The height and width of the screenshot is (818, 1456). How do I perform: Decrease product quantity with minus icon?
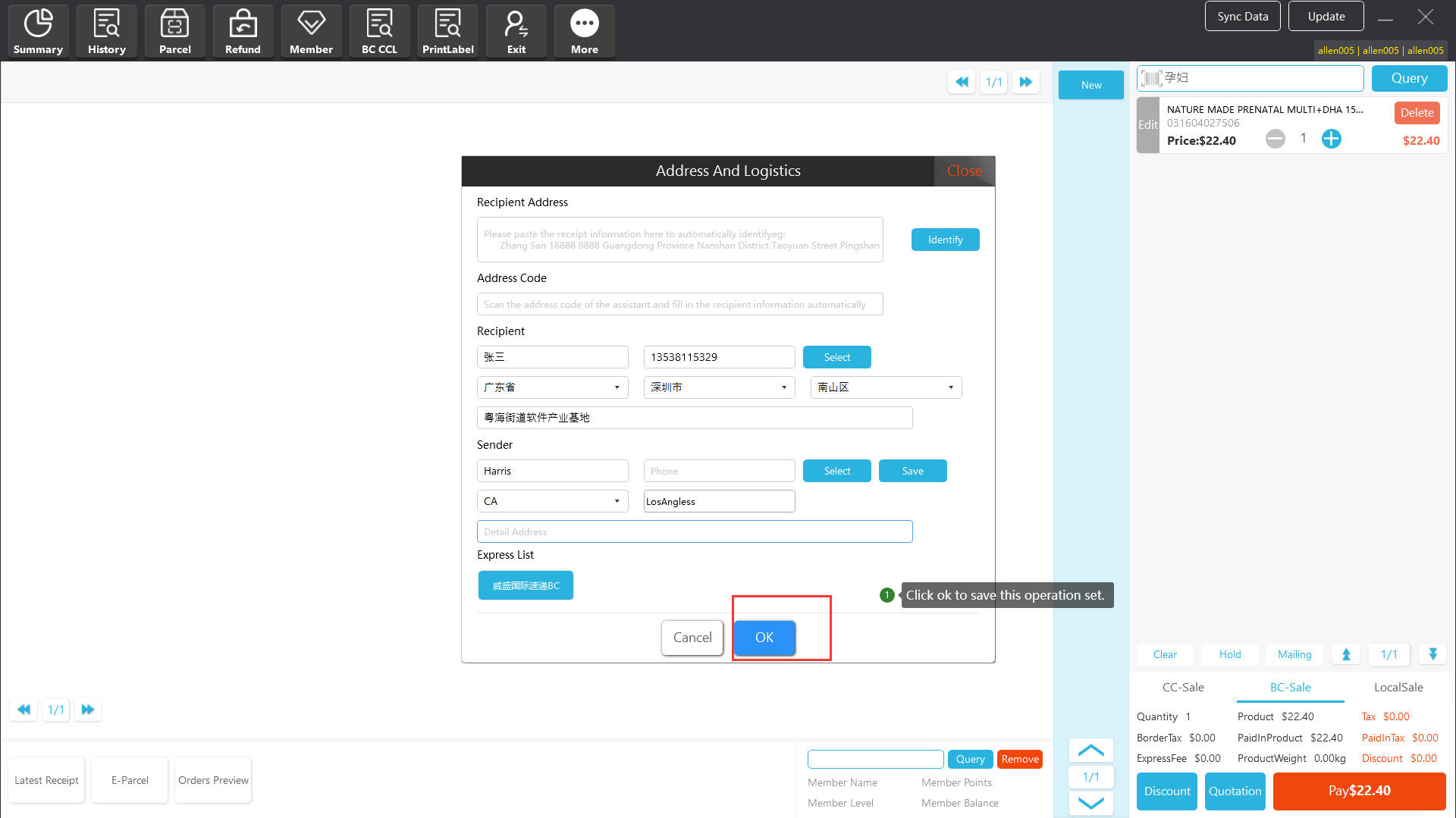pos(1275,139)
